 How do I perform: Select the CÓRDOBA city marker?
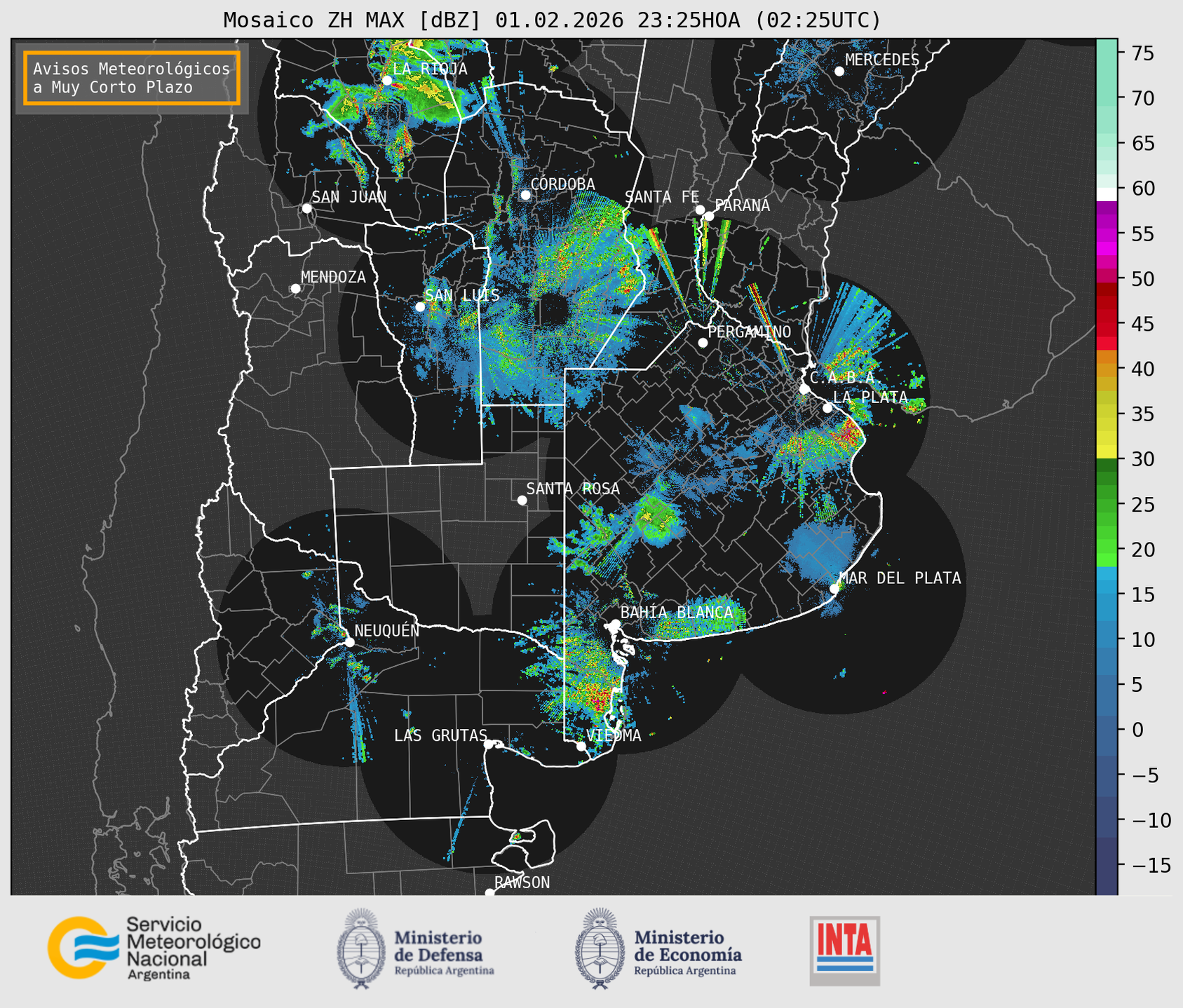(x=525, y=195)
